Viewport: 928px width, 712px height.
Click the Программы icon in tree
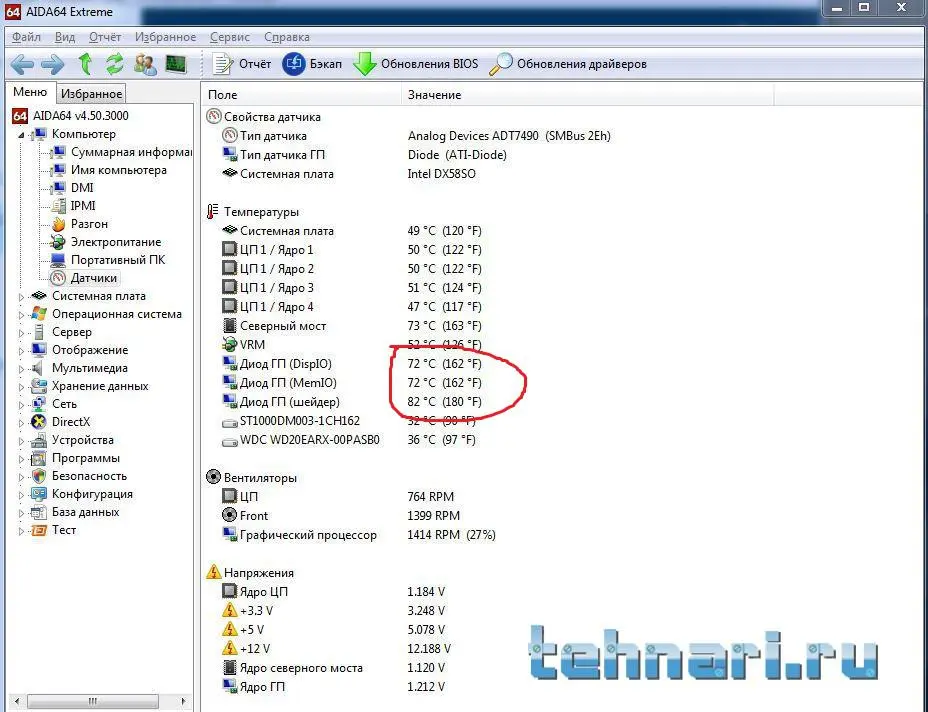[x=39, y=458]
